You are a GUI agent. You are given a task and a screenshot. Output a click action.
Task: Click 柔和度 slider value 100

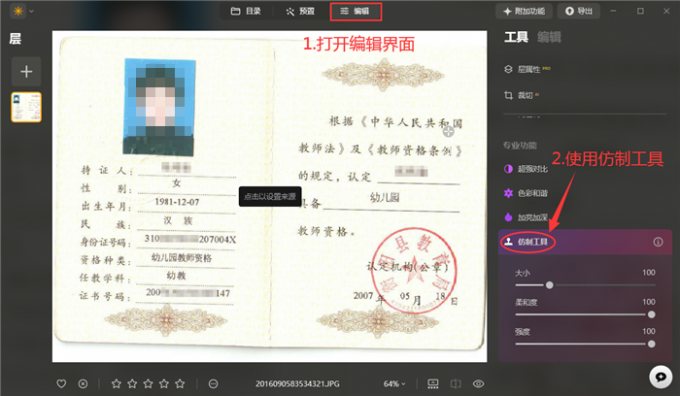[x=649, y=302]
